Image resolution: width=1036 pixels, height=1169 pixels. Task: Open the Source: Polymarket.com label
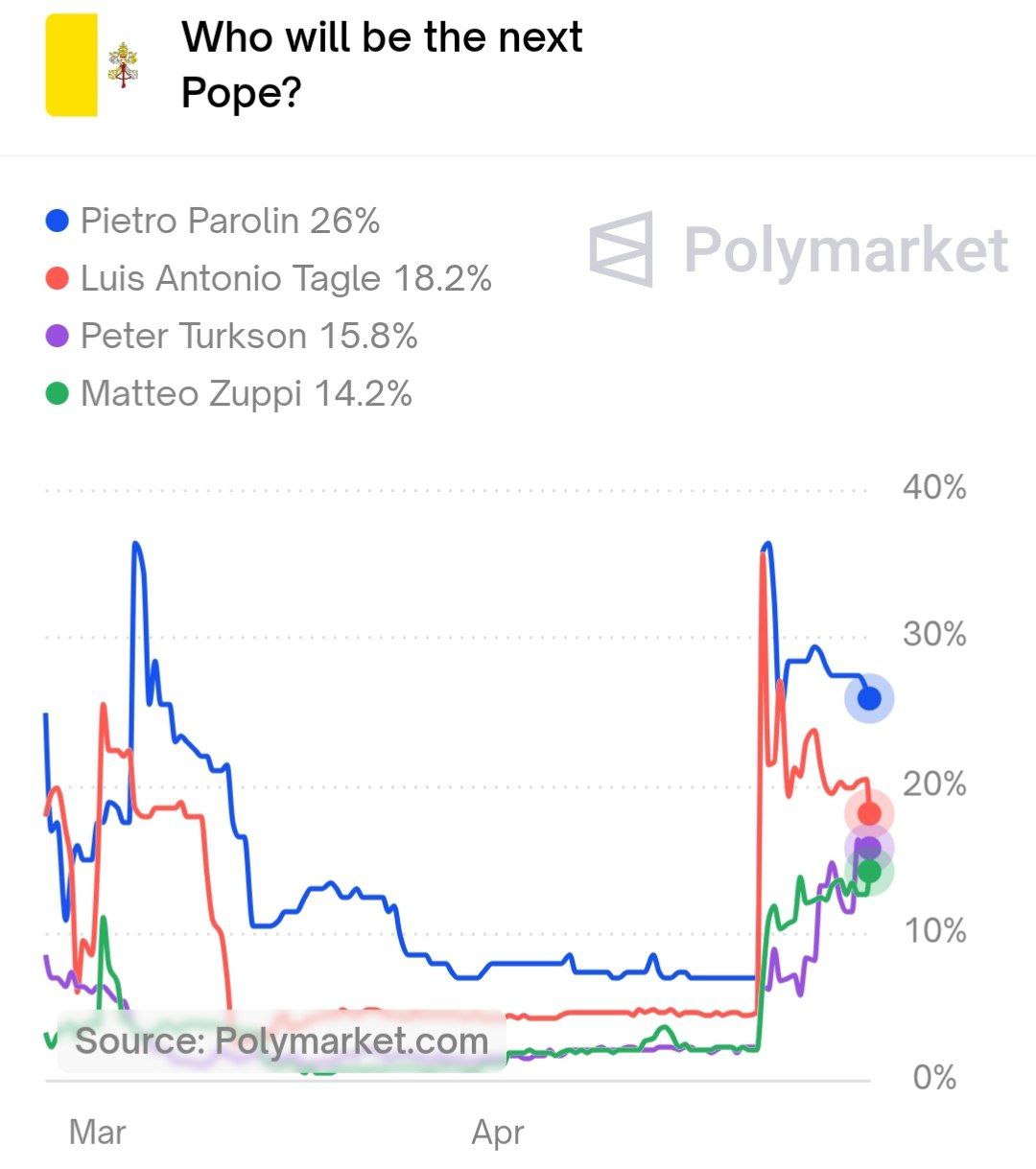click(x=281, y=1041)
